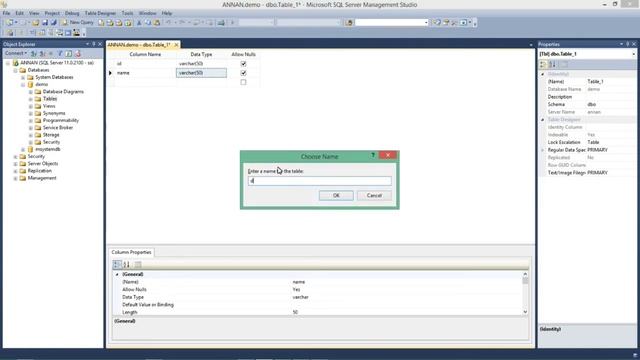Viewport: 640px width, 360px height.
Task: Open the Debug menu
Action: [72, 13]
